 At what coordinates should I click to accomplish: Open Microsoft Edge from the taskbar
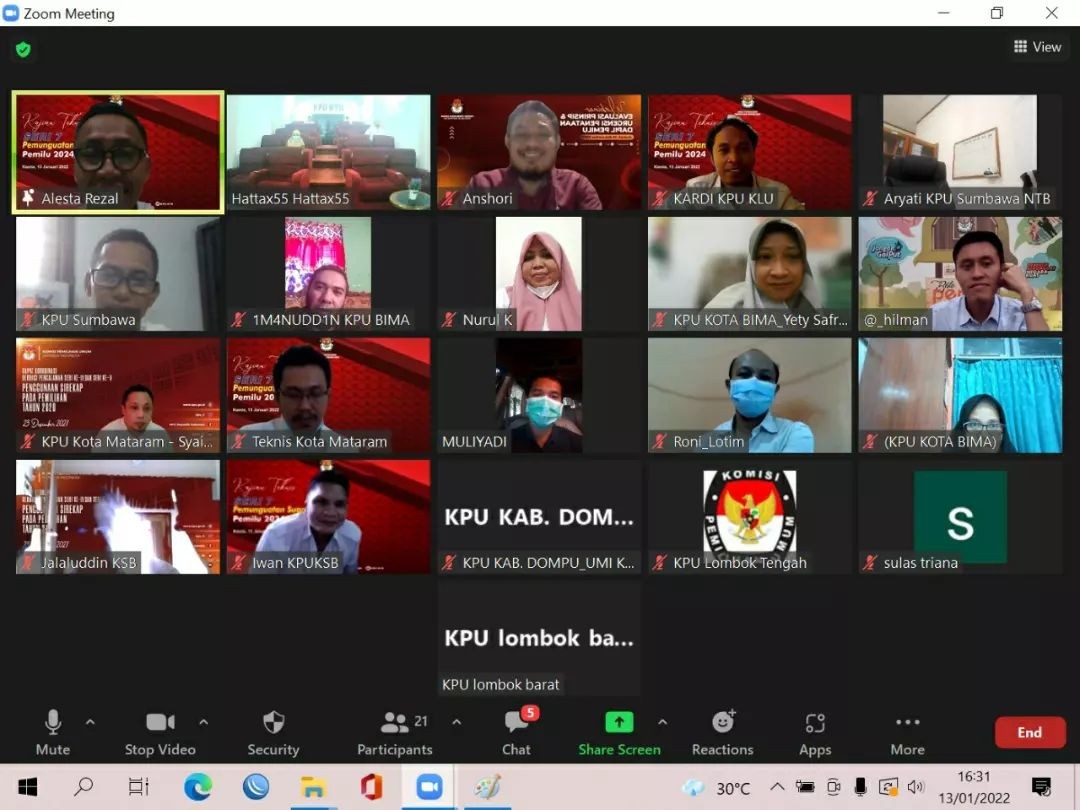(x=198, y=787)
